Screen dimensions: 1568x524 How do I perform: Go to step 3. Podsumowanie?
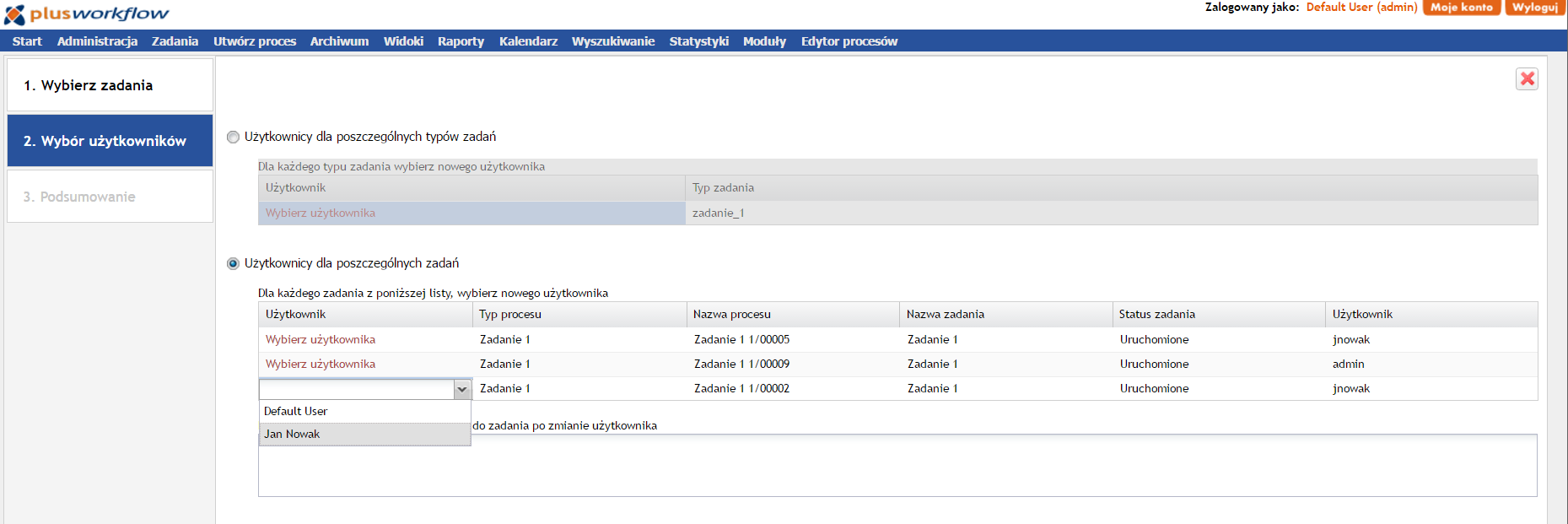point(110,197)
